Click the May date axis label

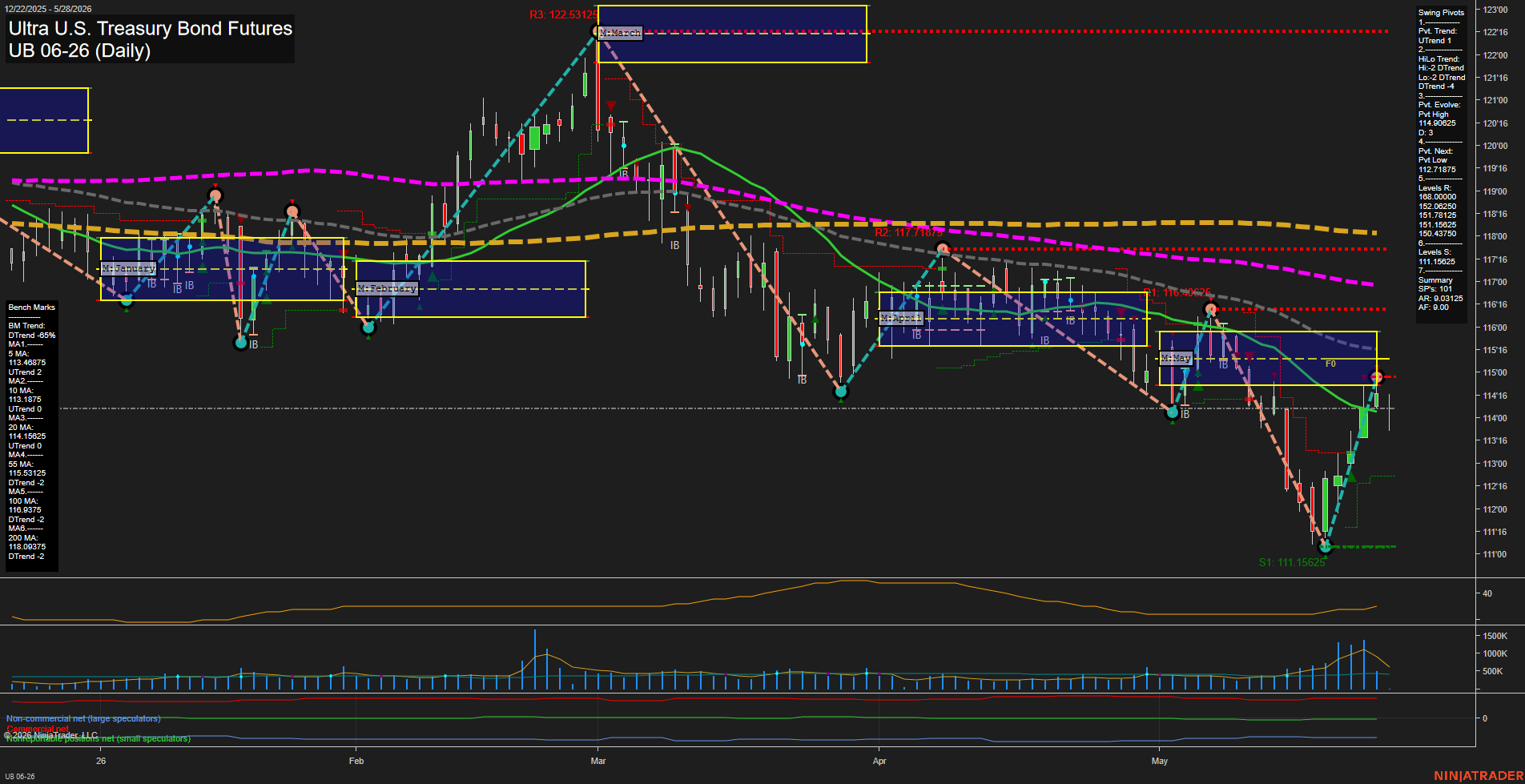pos(1160,761)
